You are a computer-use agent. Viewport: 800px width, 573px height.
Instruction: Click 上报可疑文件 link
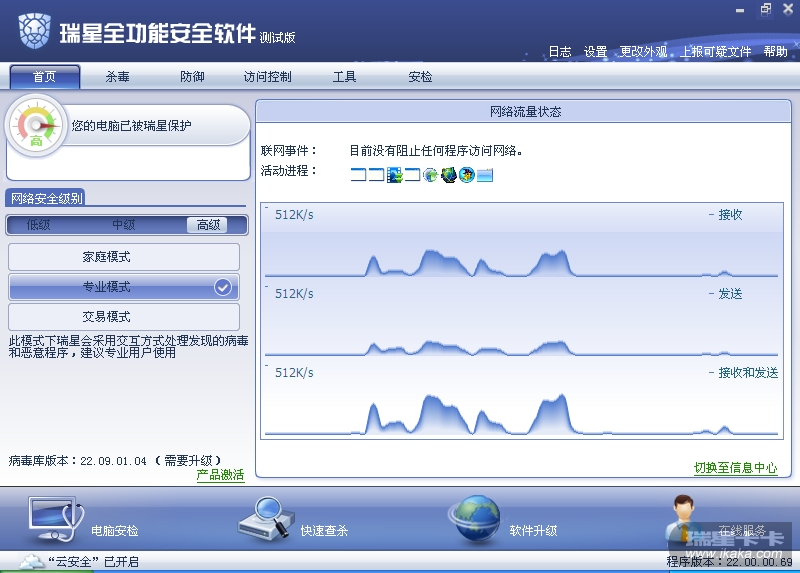click(716, 52)
